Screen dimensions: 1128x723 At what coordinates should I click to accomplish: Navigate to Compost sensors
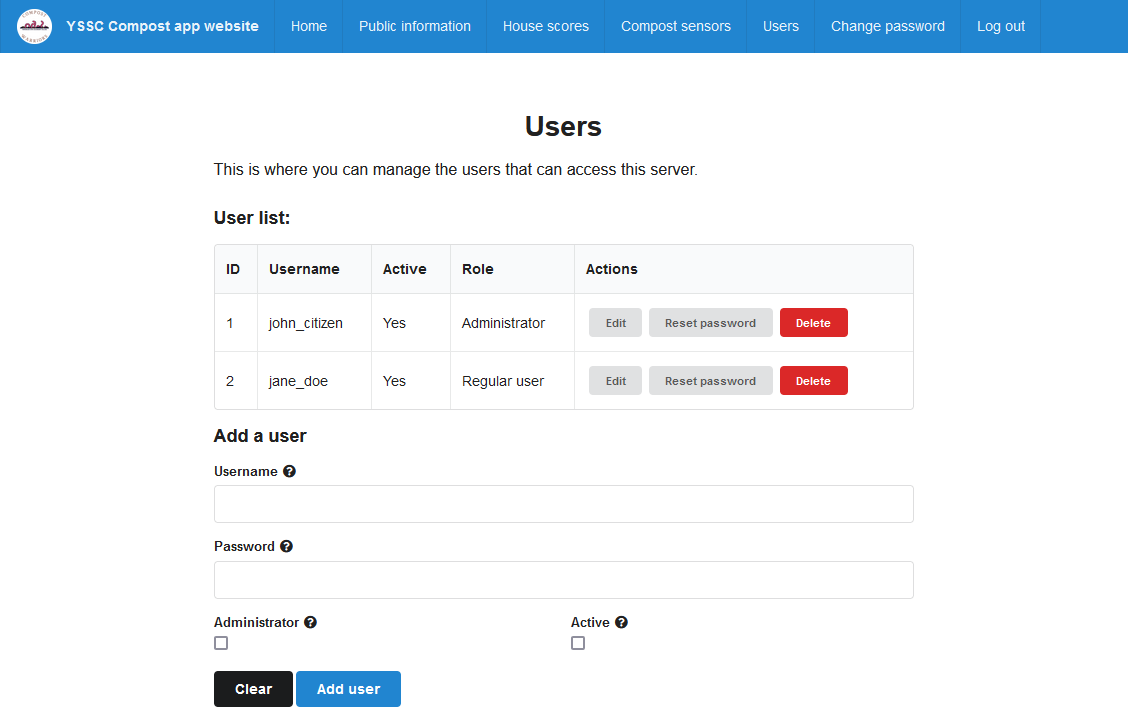[x=675, y=27]
